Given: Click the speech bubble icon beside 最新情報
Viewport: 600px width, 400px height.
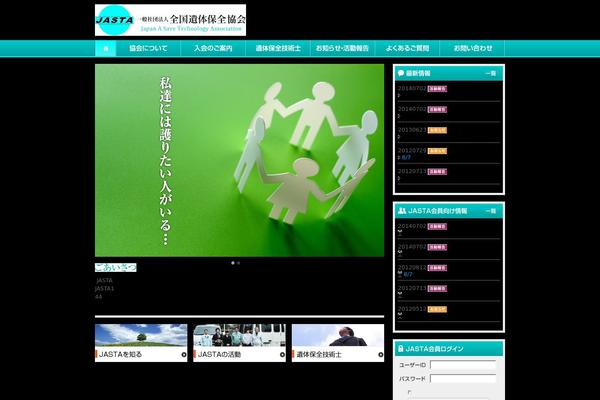Looking at the screenshot, I should coord(401,73).
